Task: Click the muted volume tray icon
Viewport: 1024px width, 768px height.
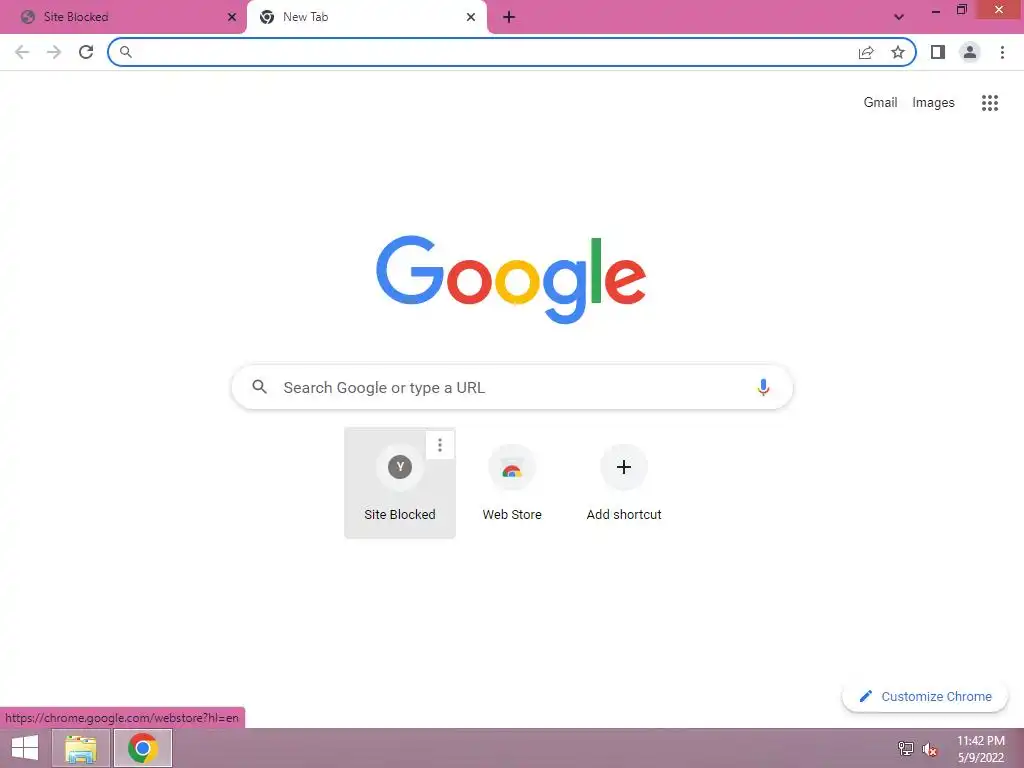Action: pyautogui.click(x=930, y=749)
